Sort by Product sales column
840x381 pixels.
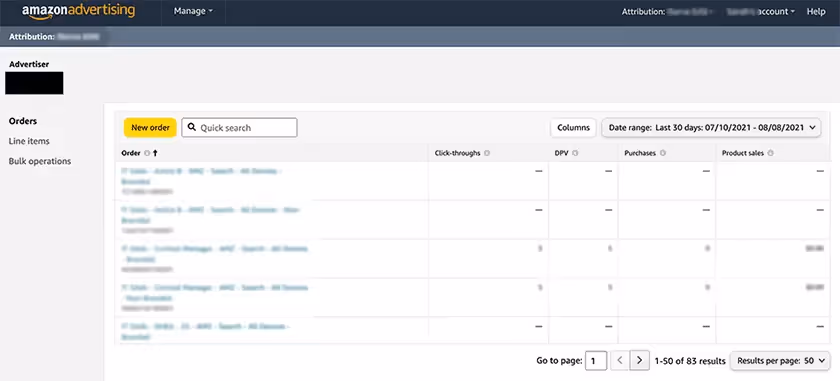743,153
